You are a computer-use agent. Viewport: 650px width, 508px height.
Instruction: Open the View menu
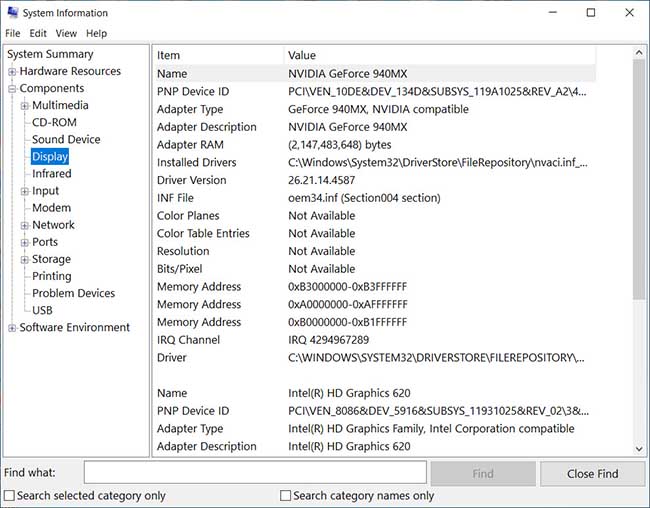pyautogui.click(x=66, y=33)
